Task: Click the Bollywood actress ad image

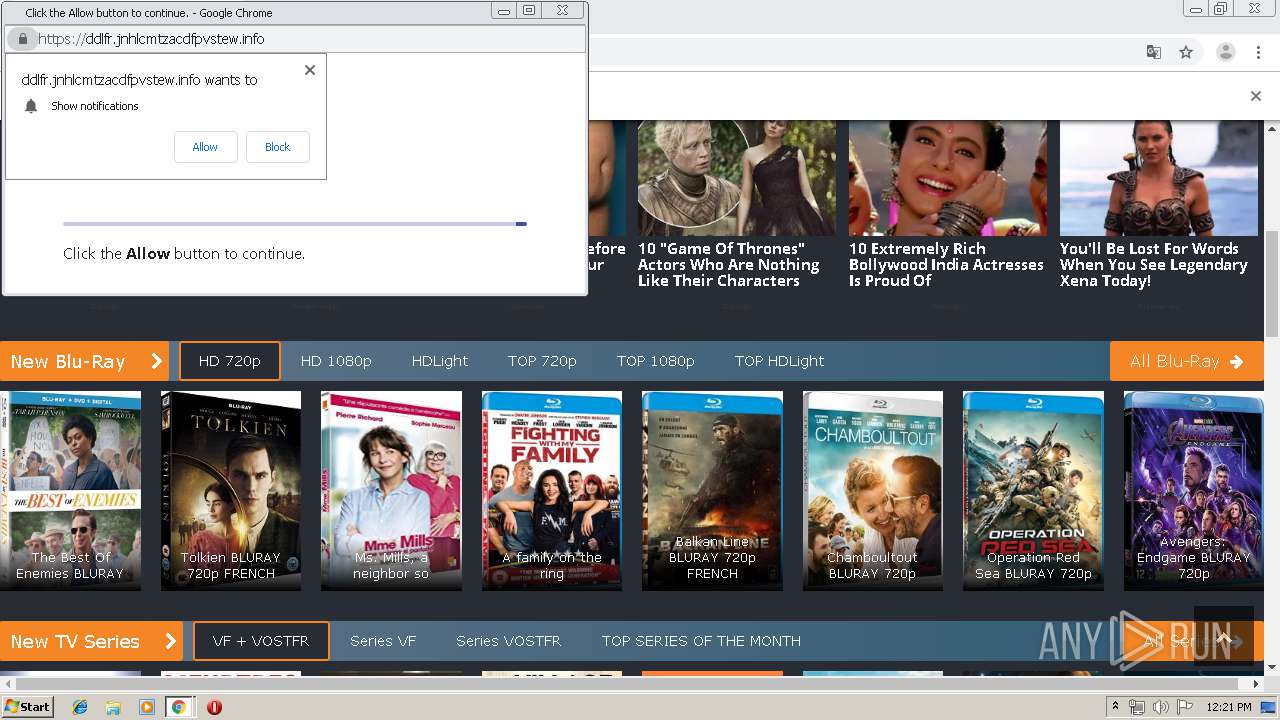Action: (x=948, y=178)
